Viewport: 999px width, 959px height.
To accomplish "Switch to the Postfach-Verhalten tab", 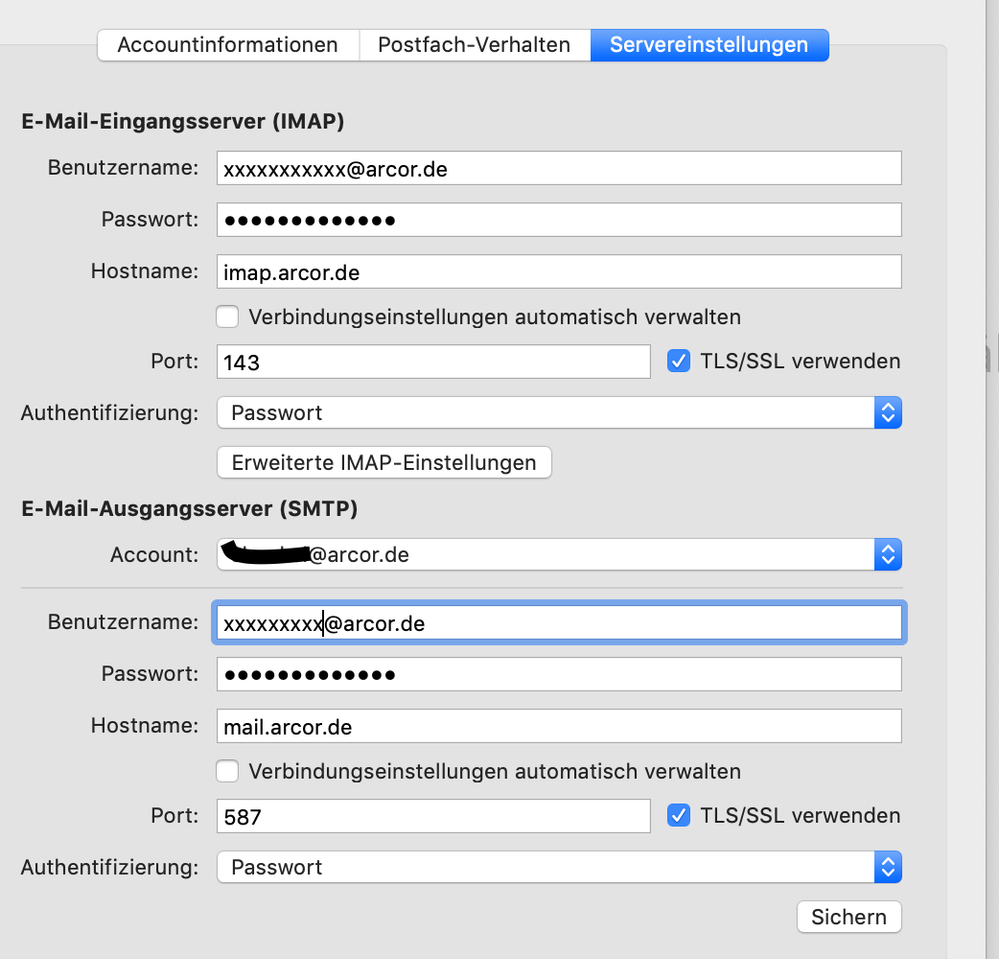I will pyautogui.click(x=474, y=45).
